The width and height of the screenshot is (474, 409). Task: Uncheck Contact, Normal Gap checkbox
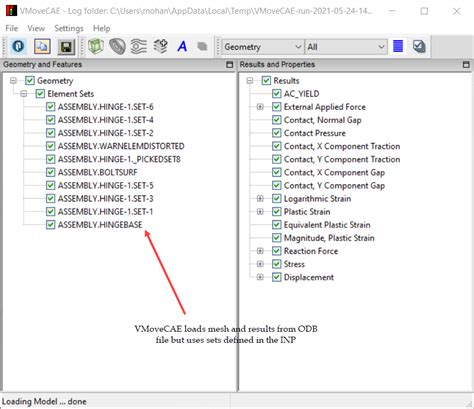276,120
